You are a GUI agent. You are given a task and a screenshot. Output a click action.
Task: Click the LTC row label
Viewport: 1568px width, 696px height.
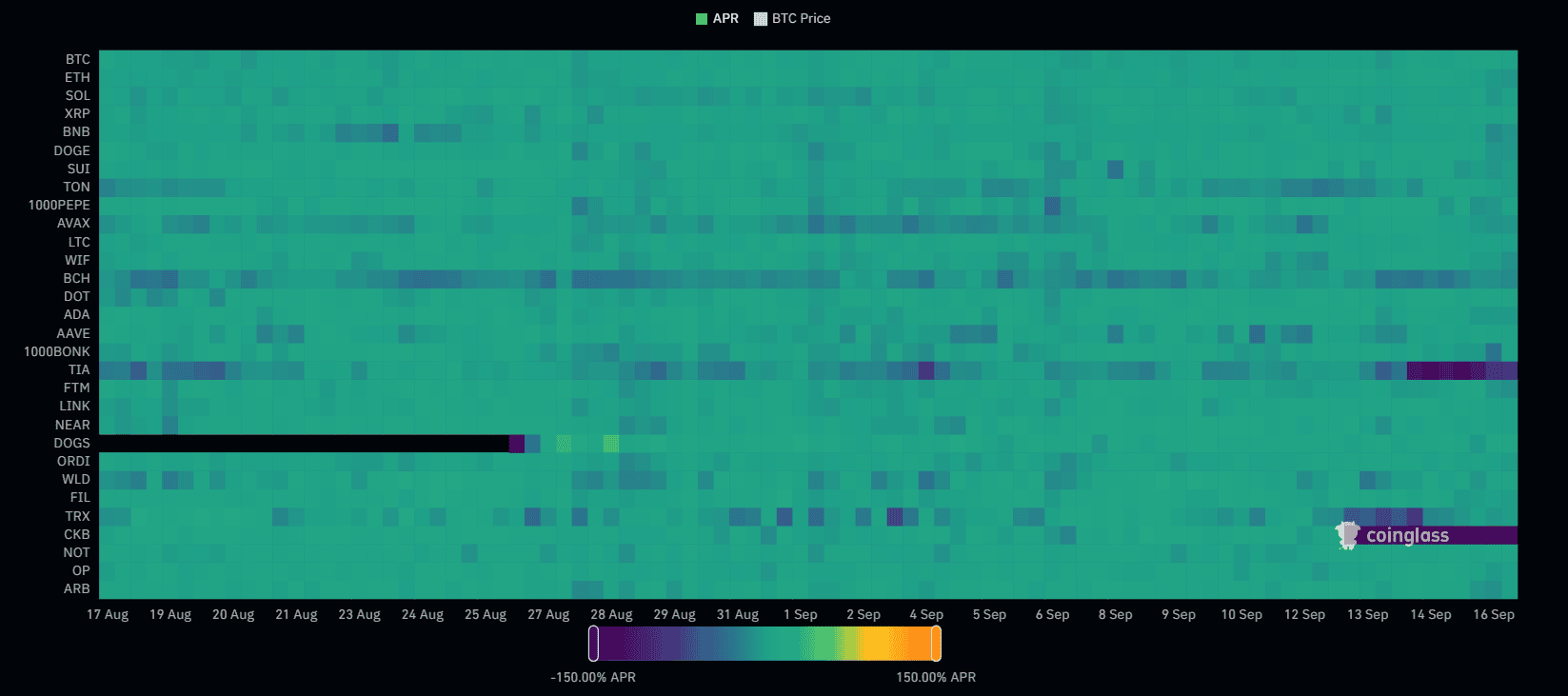(79, 242)
